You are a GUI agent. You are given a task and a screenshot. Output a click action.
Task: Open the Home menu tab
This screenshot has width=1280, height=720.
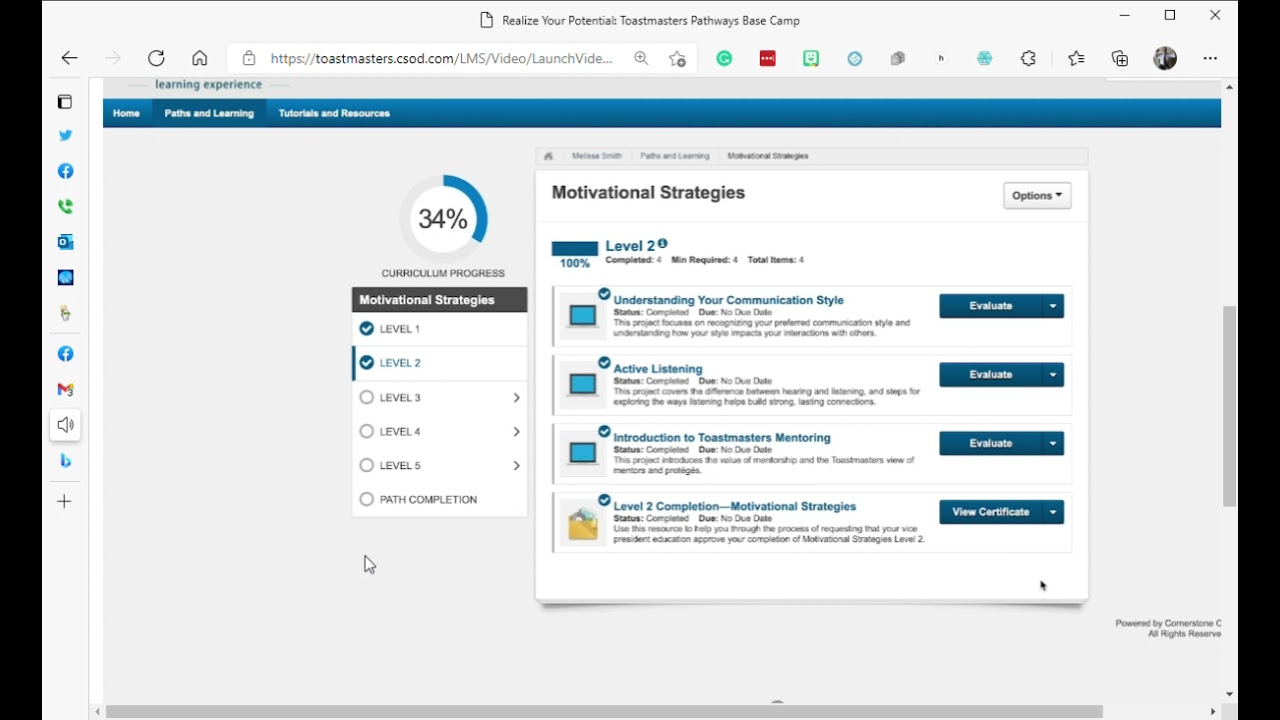126,113
